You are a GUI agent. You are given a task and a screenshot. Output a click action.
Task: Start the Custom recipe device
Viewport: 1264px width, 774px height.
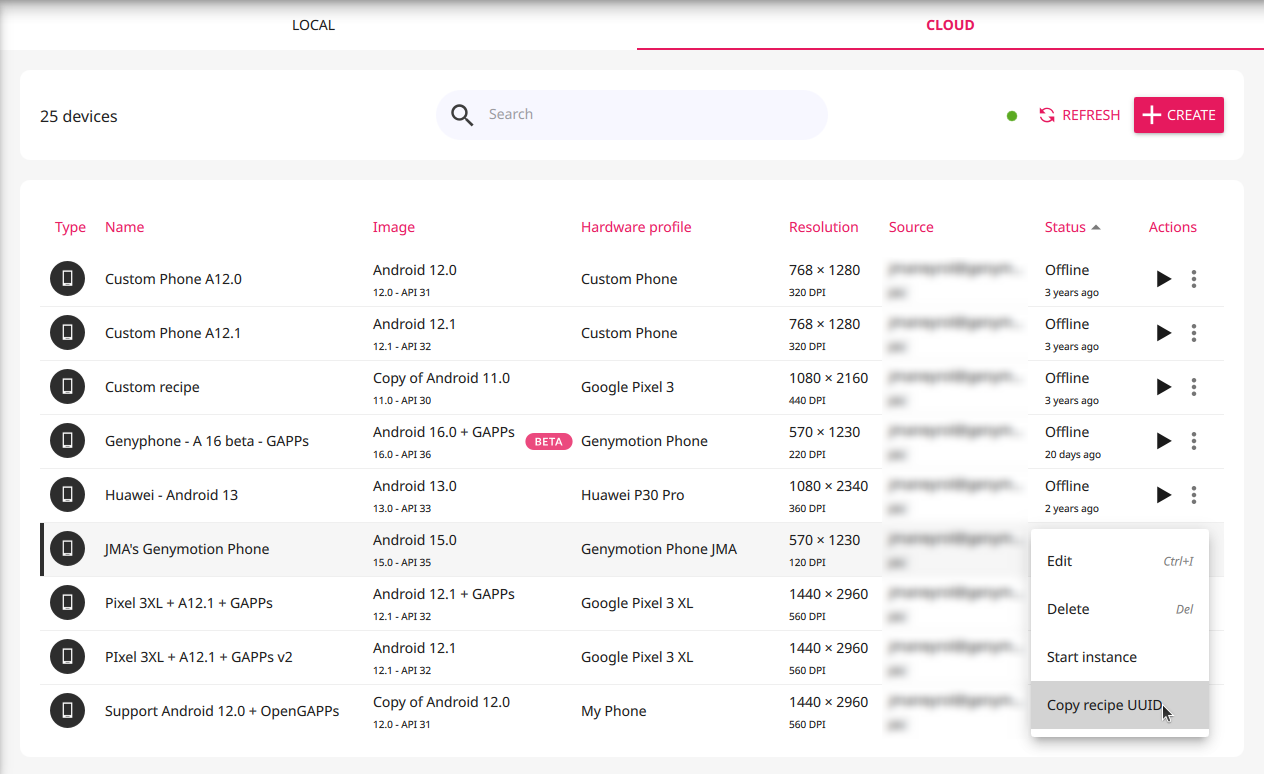click(1163, 387)
